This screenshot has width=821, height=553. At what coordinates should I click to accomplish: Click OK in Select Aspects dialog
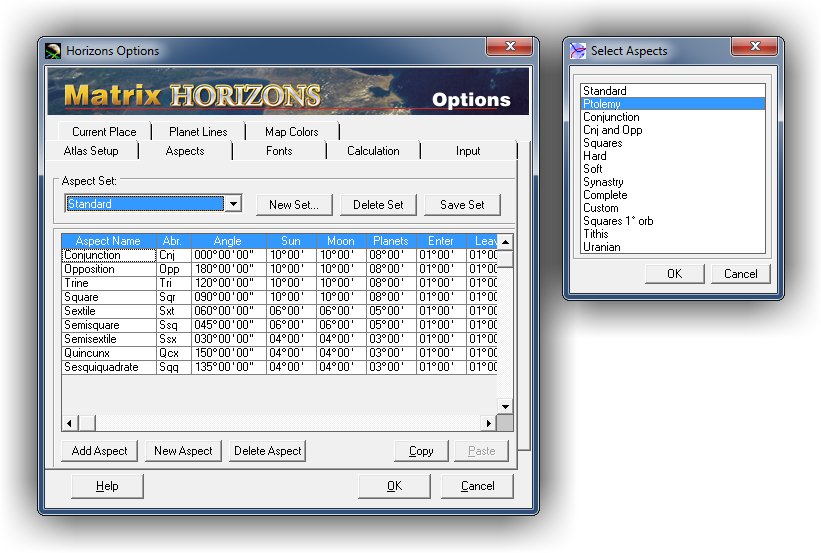coord(674,274)
